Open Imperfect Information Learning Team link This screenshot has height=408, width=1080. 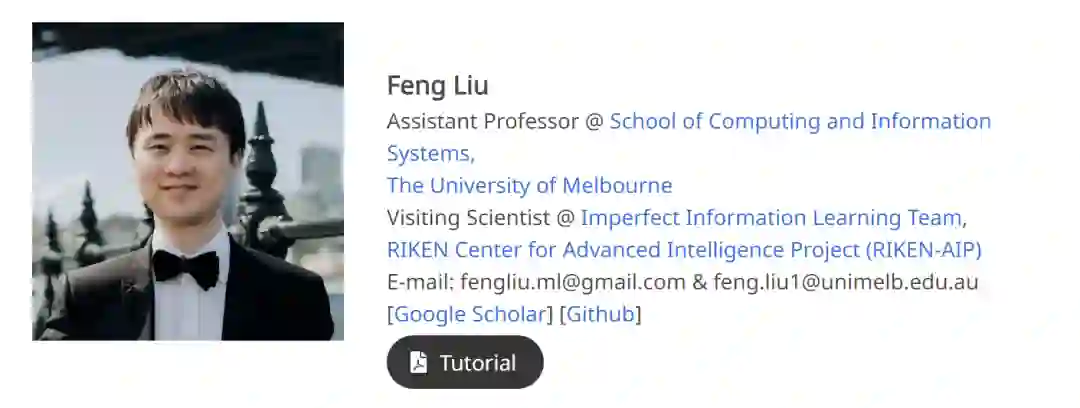pos(771,218)
